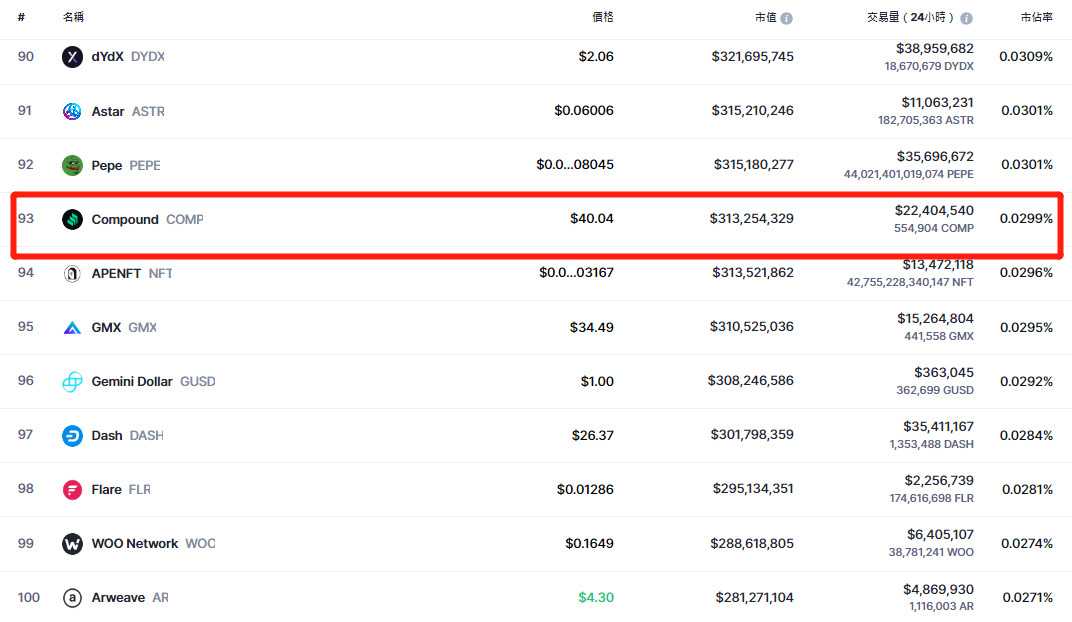Open the WOO Network name link
The width and height of the screenshot is (1072, 622).
[x=135, y=543]
